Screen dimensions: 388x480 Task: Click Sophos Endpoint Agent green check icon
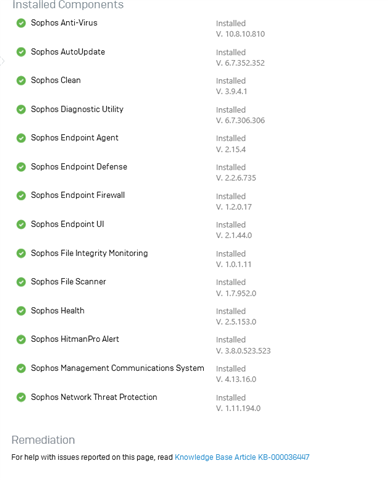coord(21,138)
